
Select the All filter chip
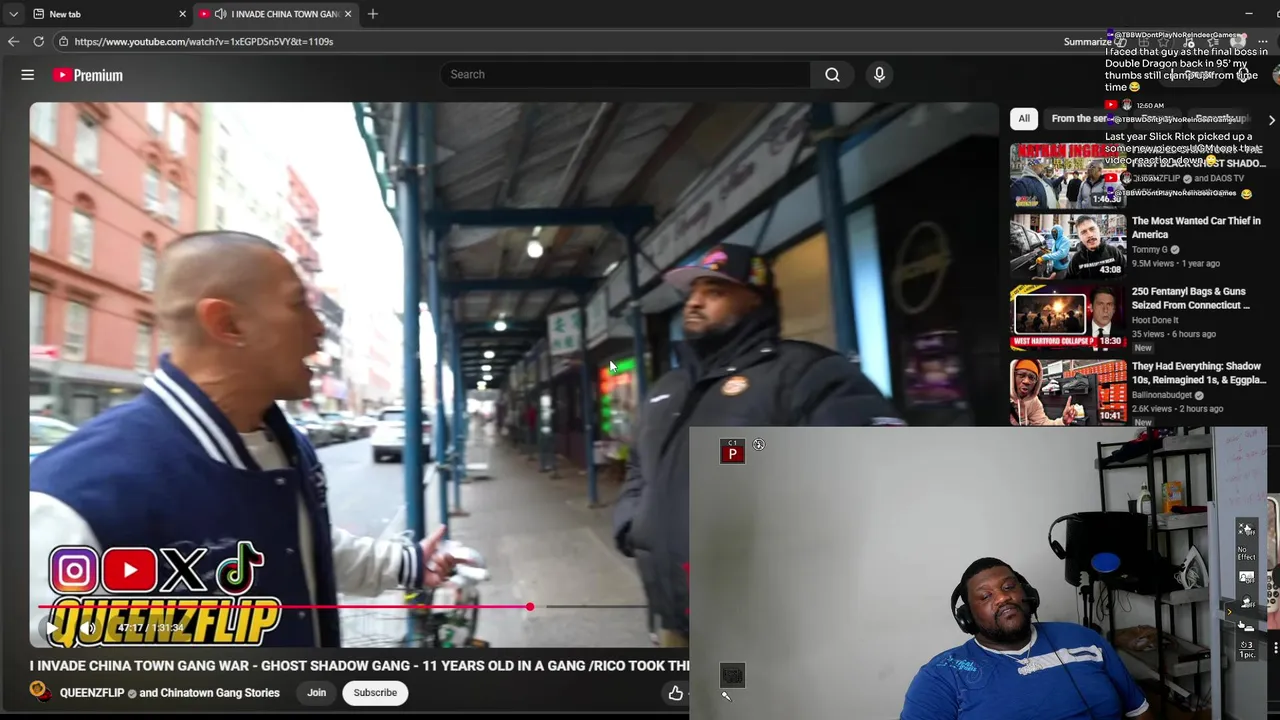1024,118
